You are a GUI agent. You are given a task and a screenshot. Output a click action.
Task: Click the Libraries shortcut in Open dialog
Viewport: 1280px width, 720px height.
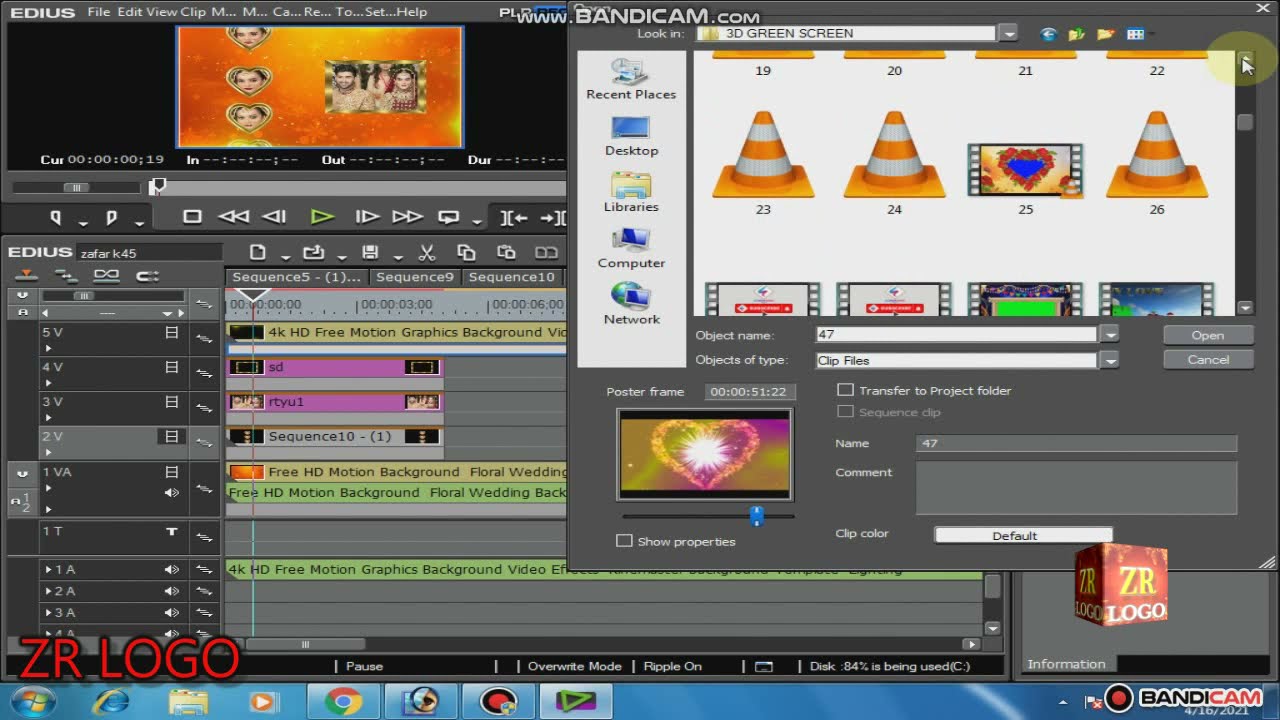click(x=631, y=192)
